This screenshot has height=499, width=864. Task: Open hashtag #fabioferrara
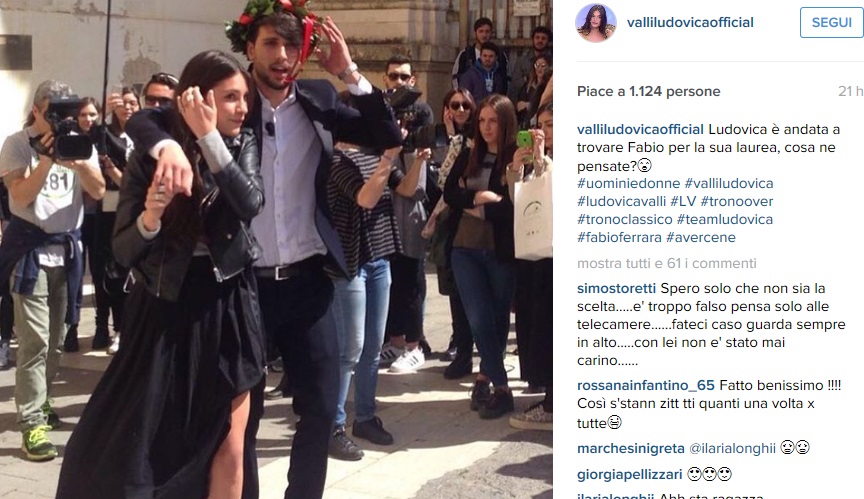619,238
